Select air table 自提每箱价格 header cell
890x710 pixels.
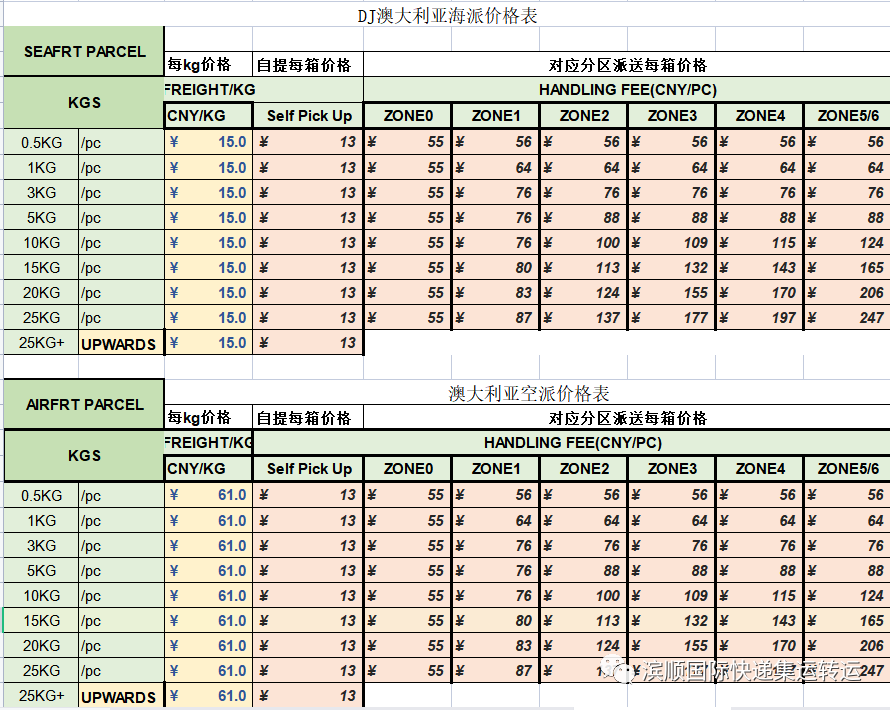point(308,418)
